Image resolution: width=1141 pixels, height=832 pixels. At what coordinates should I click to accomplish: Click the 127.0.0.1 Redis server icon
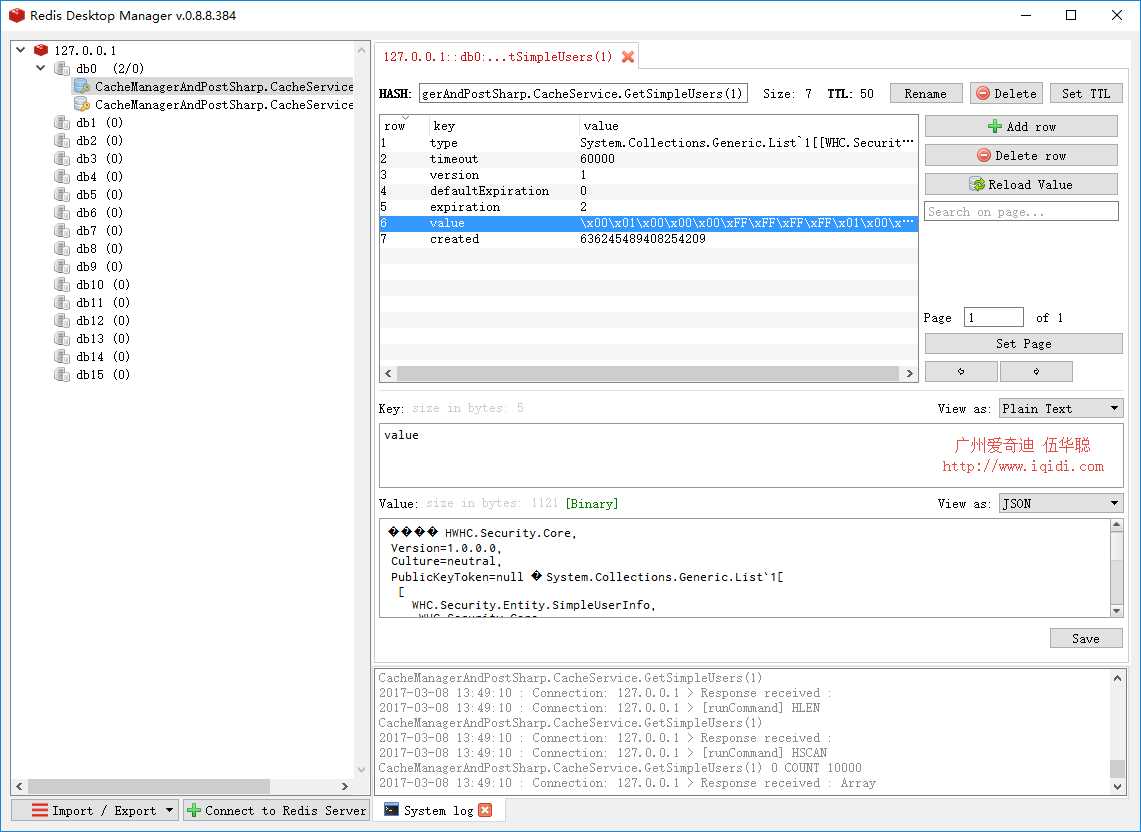coord(41,50)
